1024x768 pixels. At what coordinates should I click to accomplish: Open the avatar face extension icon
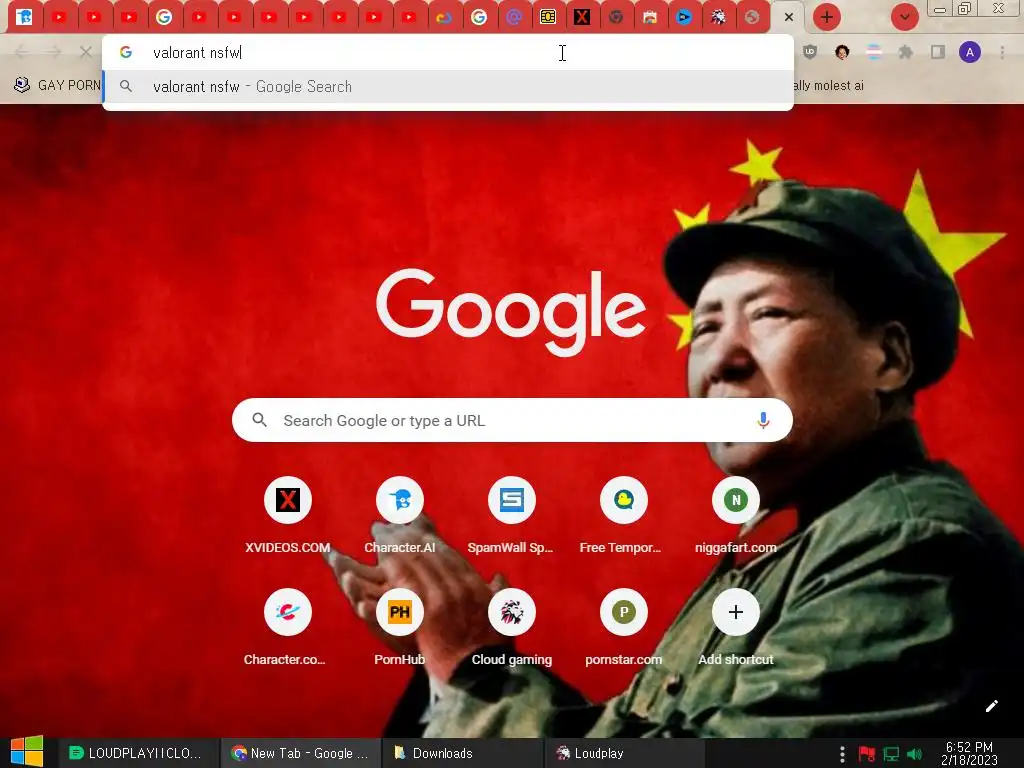842,52
